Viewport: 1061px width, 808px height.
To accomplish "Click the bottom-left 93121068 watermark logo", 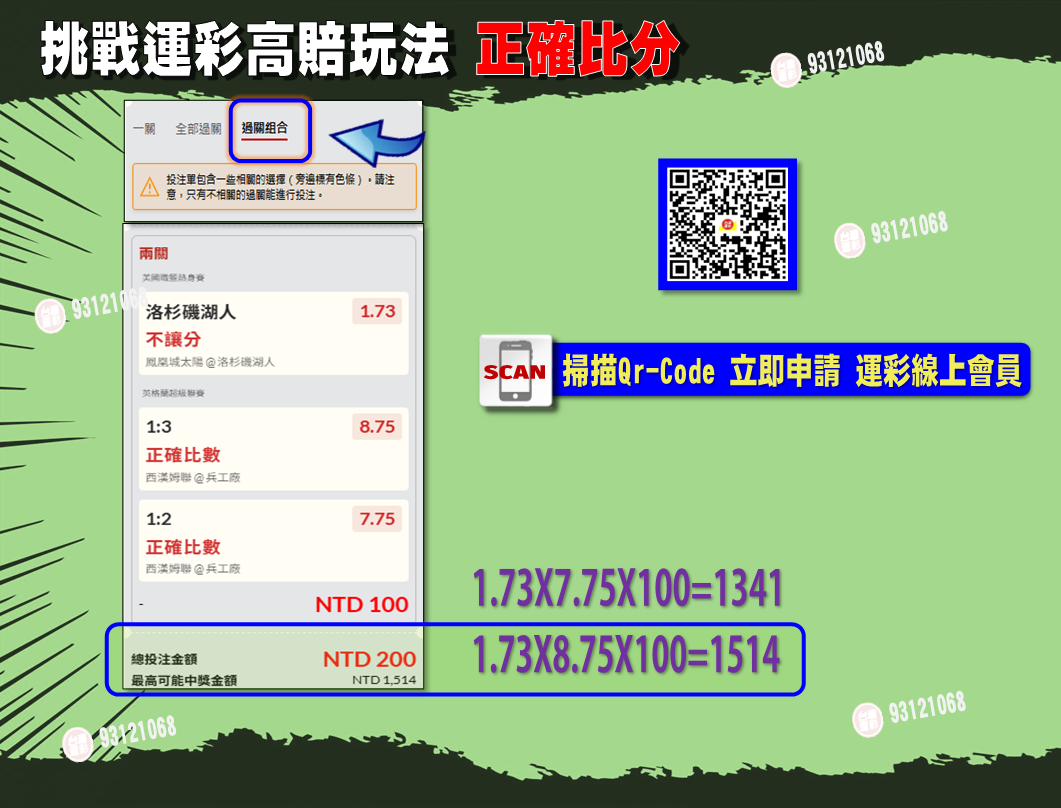I will [x=78, y=743].
